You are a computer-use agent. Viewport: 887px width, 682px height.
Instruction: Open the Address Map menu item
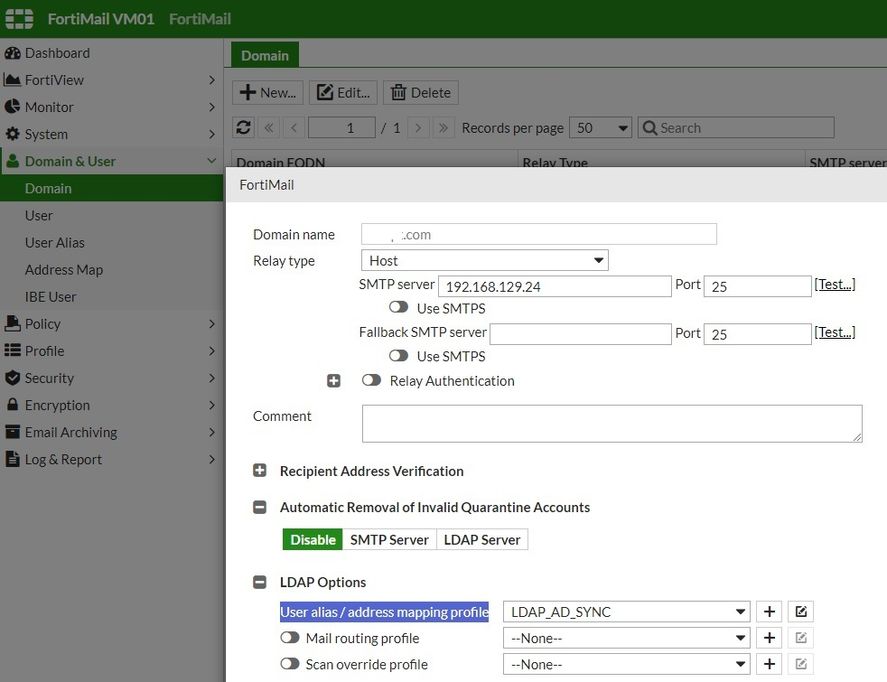[x=64, y=270]
